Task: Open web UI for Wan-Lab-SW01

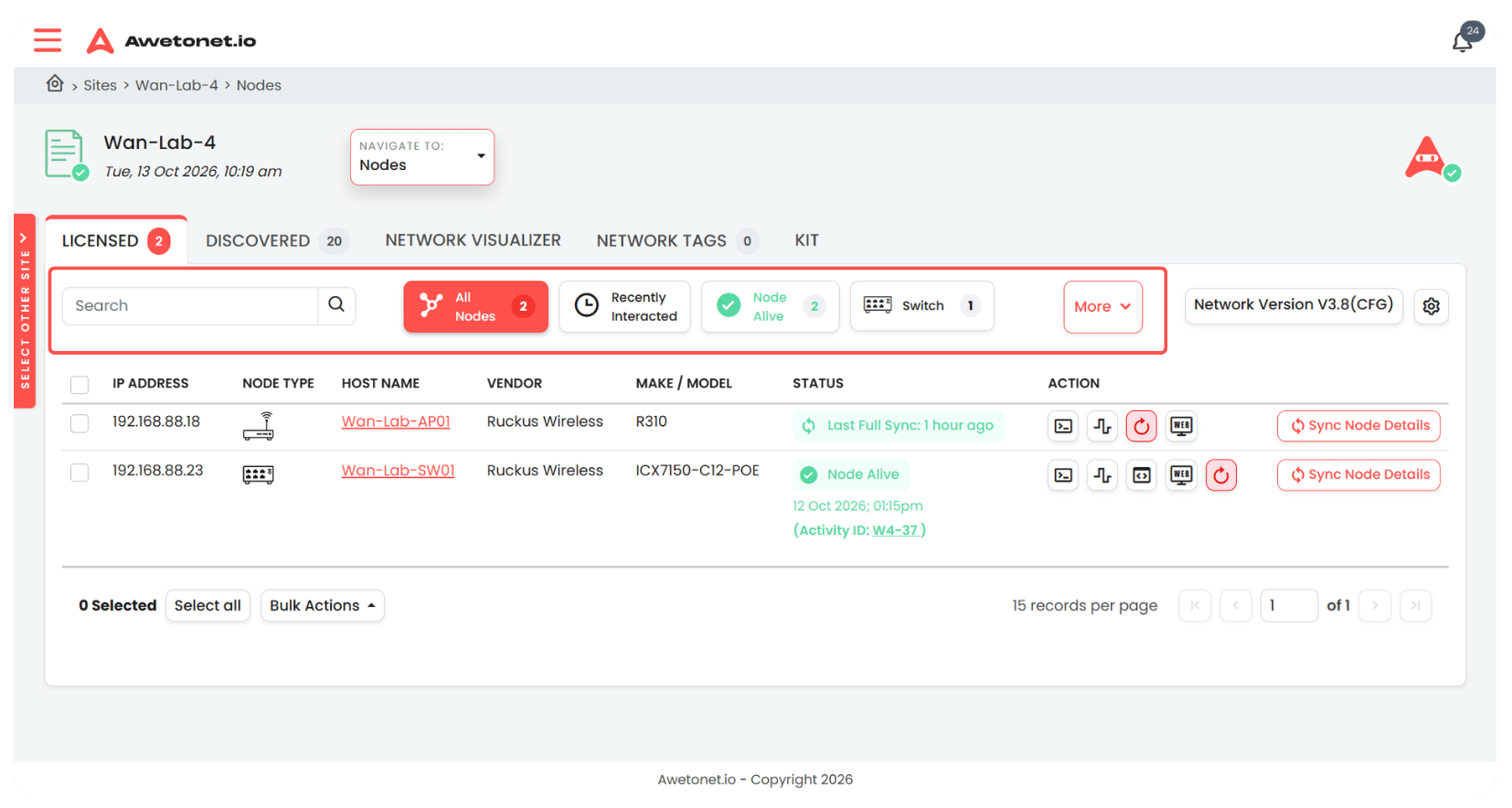Action: click(x=1181, y=475)
